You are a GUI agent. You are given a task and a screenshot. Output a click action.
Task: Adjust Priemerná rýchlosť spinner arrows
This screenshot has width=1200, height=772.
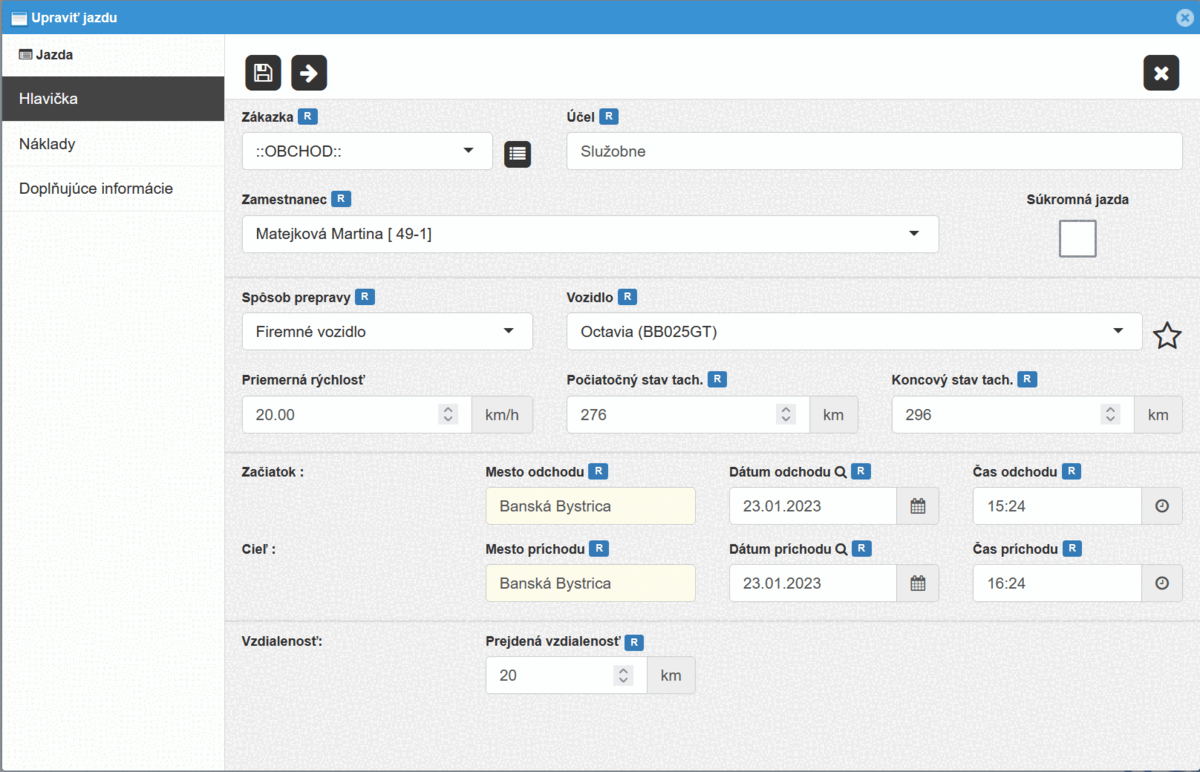coord(448,414)
